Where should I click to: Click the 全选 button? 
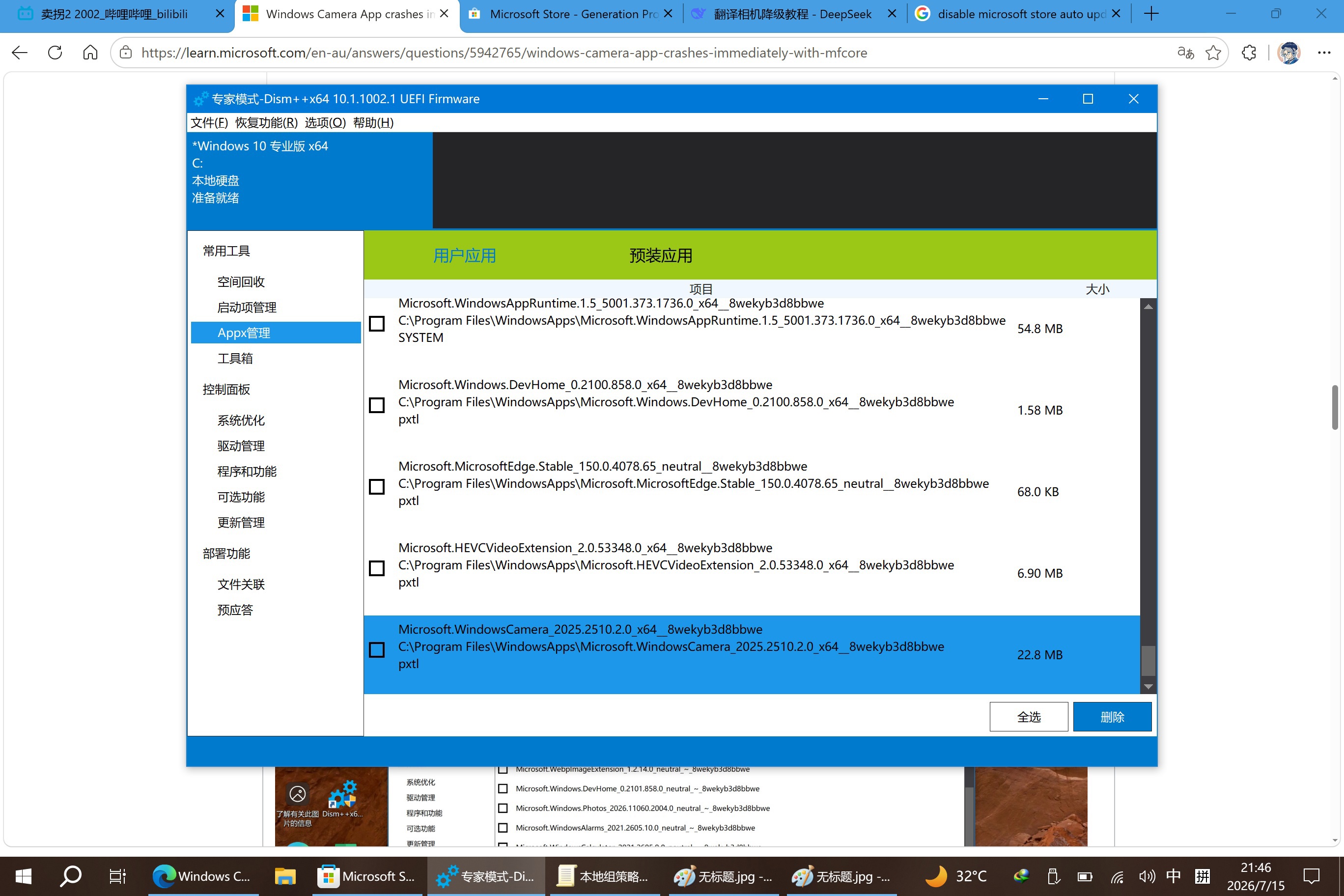(x=1029, y=717)
